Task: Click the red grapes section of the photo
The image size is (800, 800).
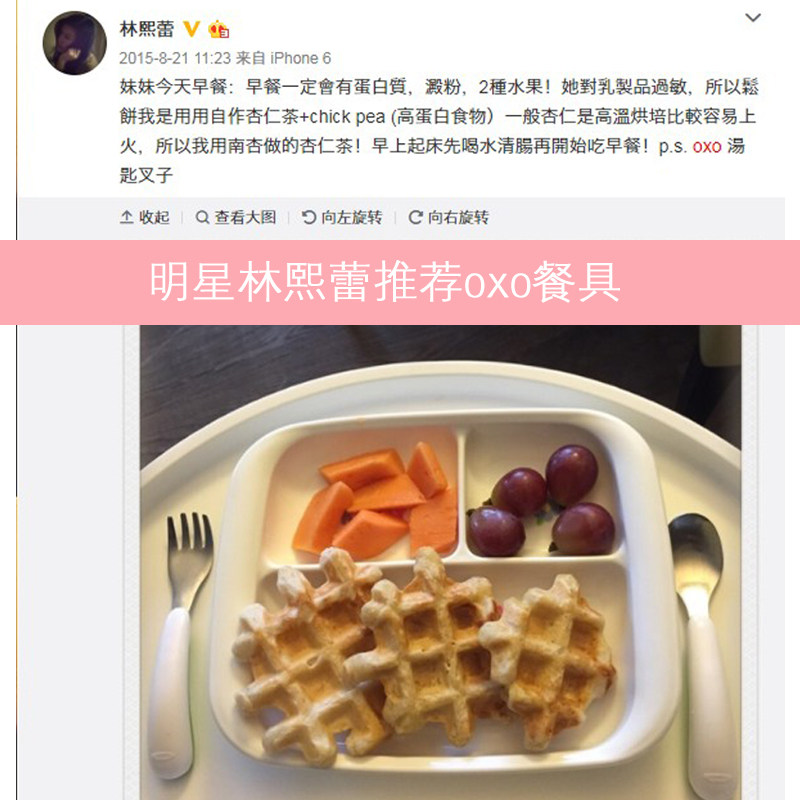Action: (542, 501)
